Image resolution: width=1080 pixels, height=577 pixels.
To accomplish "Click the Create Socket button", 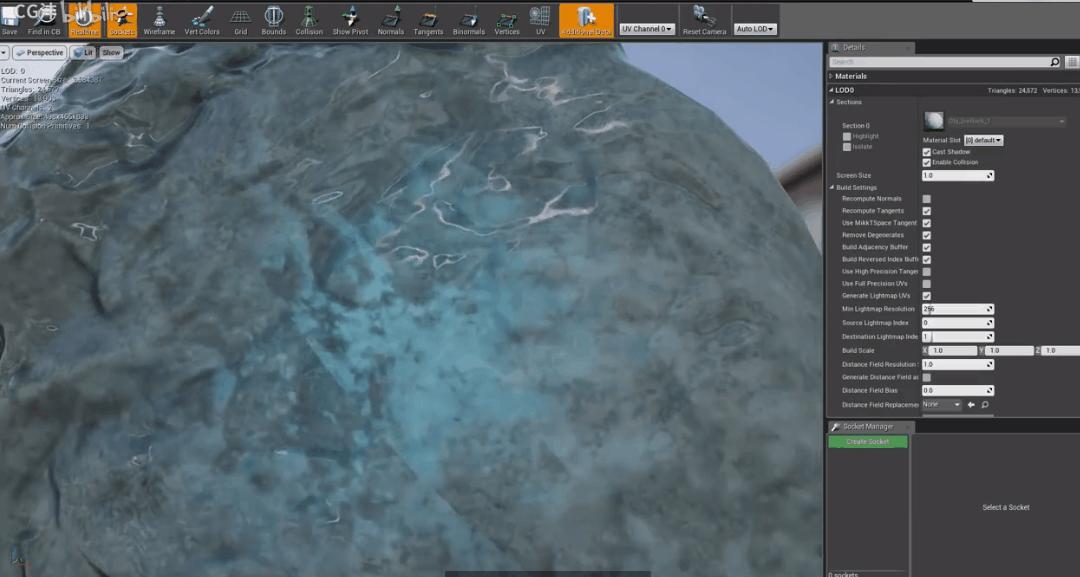I will 868,441.
